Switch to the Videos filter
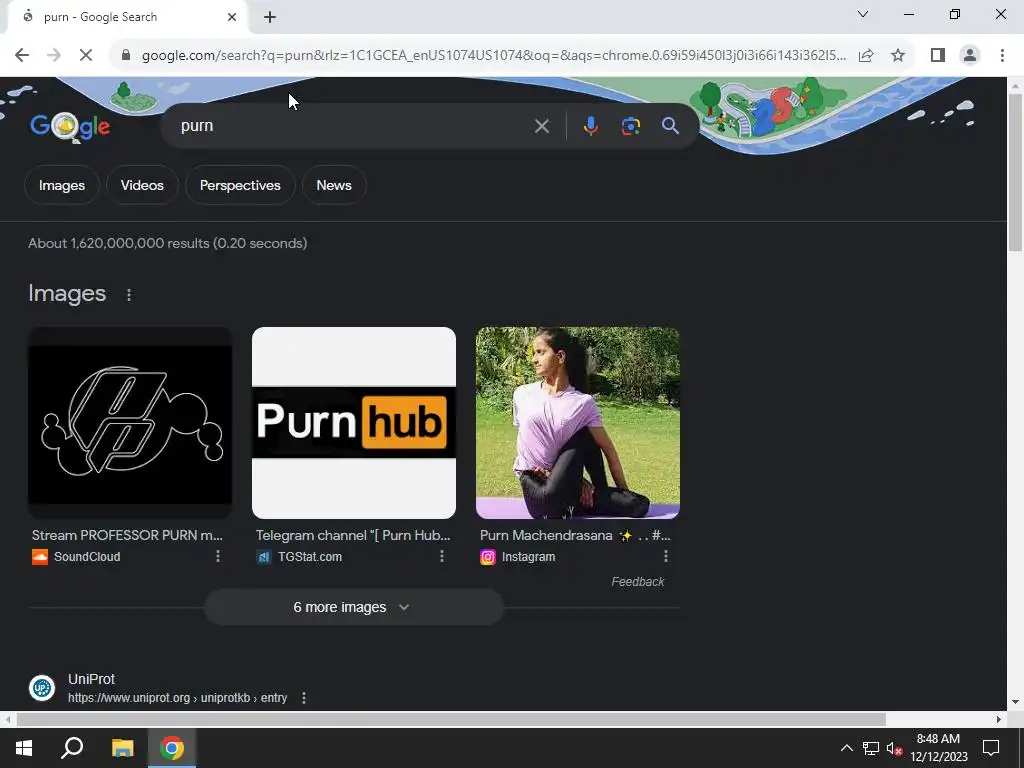 pos(142,185)
